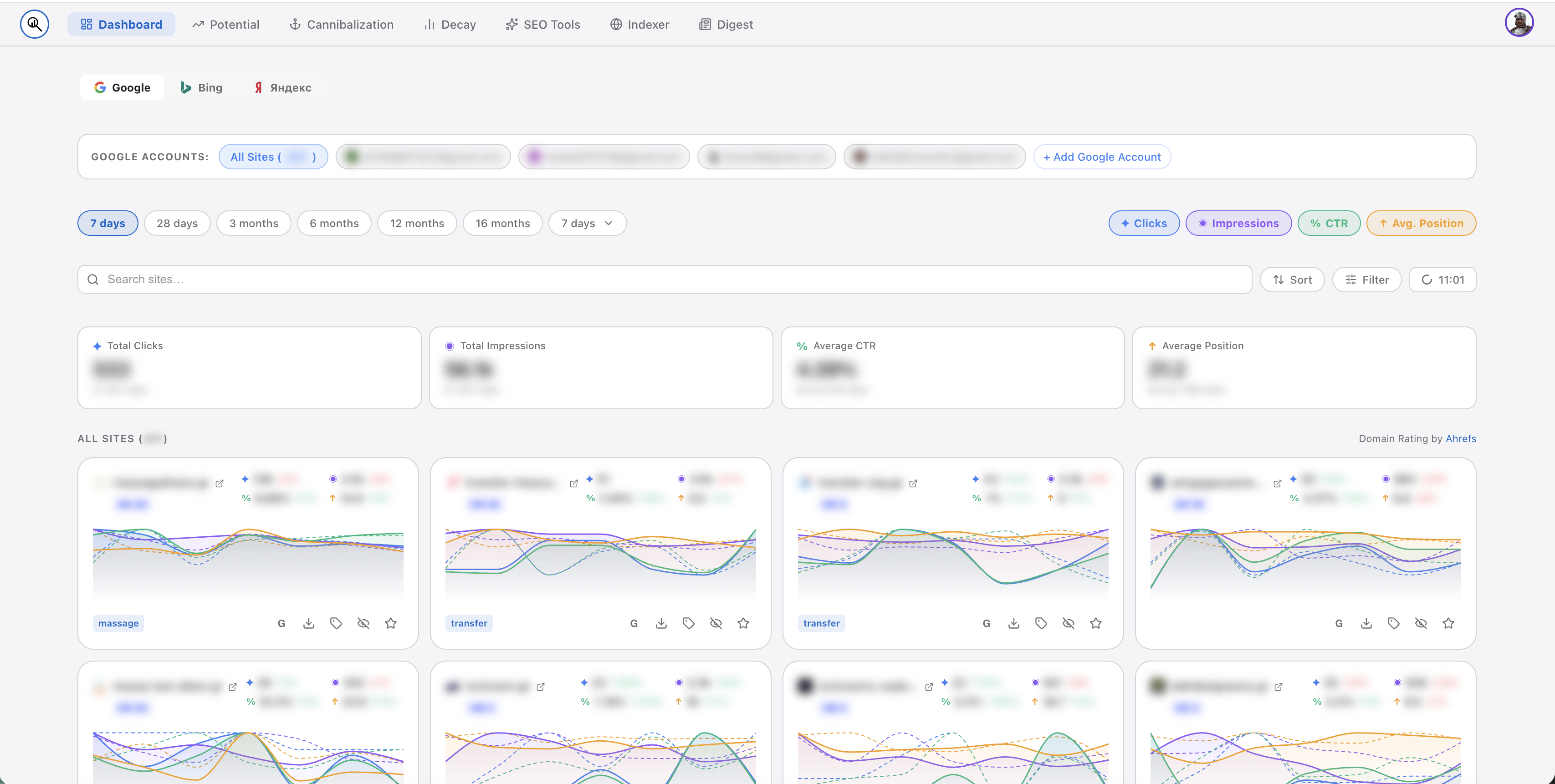
Task: Expand the 7 days comparison dropdown
Action: click(x=588, y=223)
